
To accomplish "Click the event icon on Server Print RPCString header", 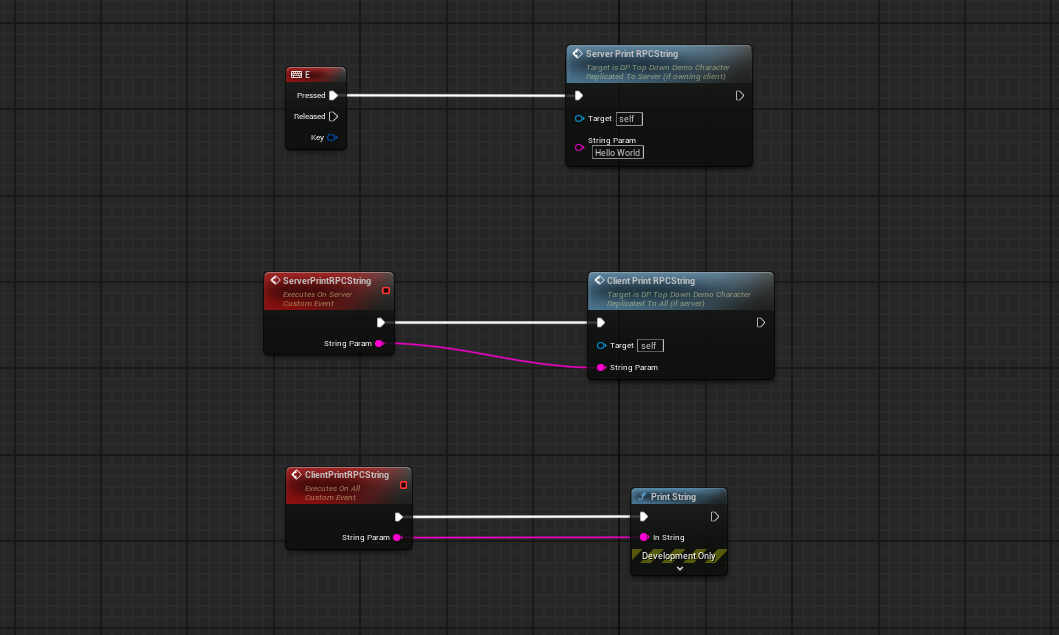I will pyautogui.click(x=576, y=54).
